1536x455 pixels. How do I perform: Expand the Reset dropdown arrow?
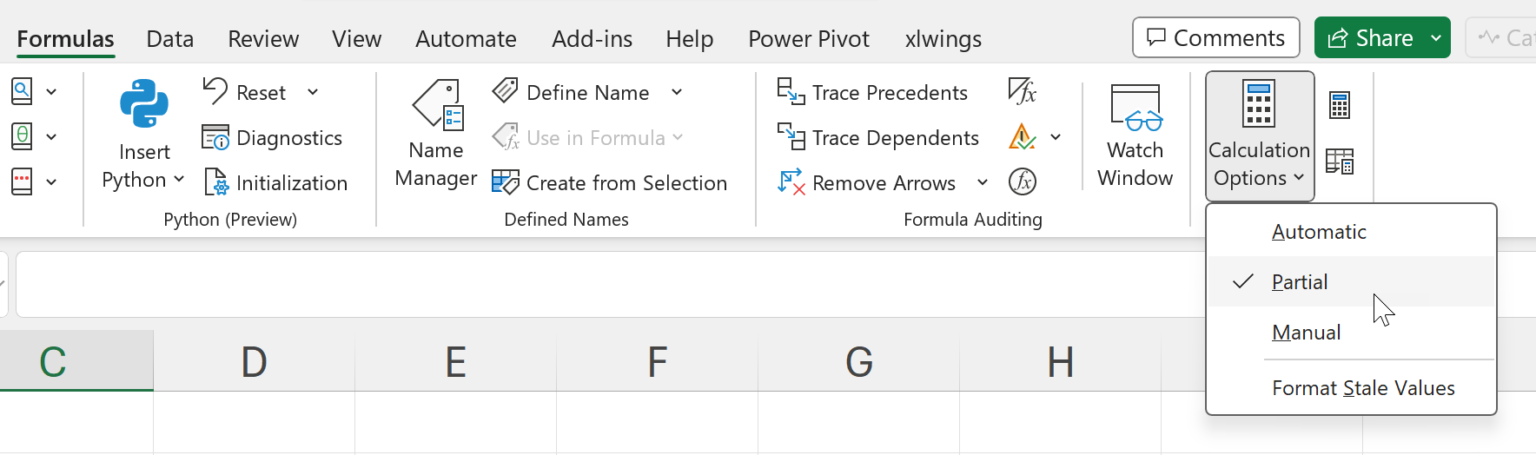(x=312, y=92)
